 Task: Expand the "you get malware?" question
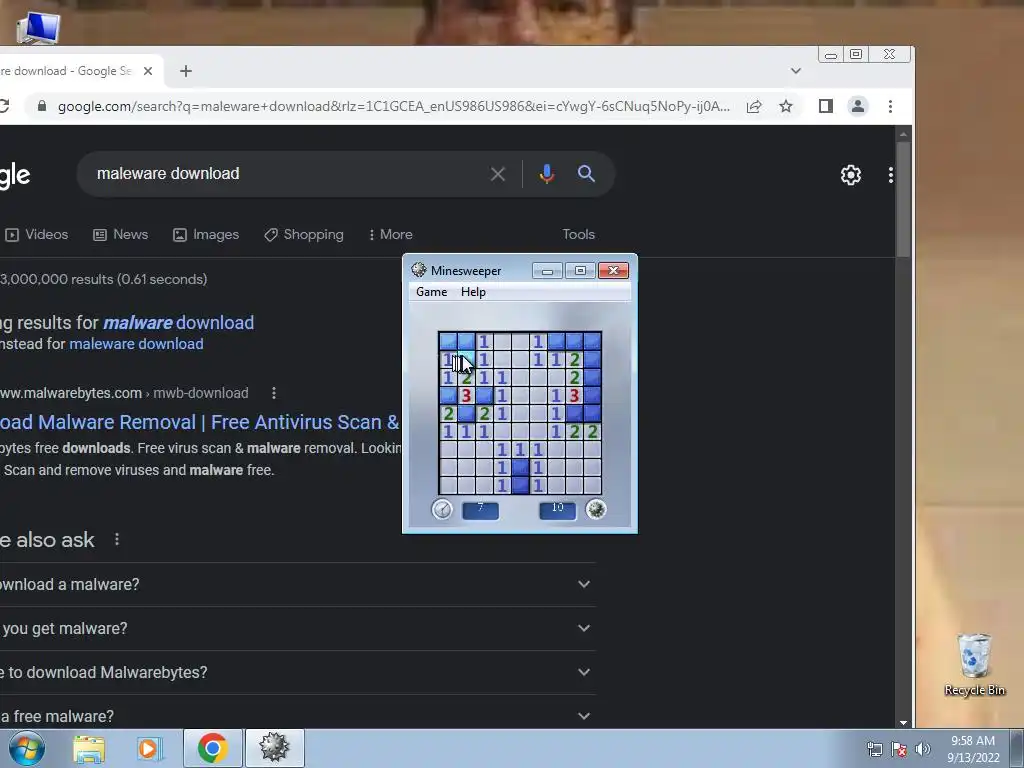(x=297, y=628)
